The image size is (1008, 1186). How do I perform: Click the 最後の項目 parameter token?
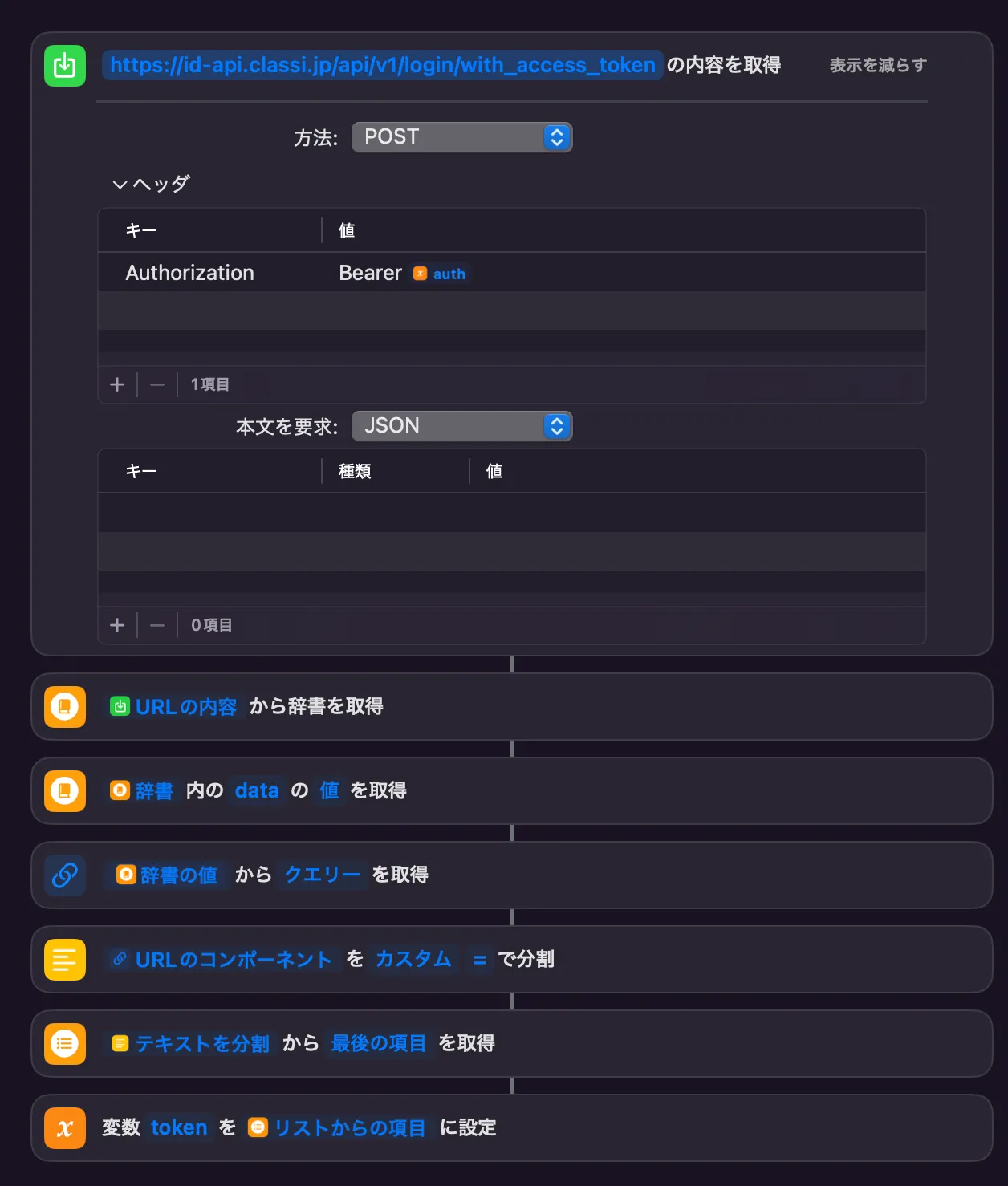(379, 1043)
